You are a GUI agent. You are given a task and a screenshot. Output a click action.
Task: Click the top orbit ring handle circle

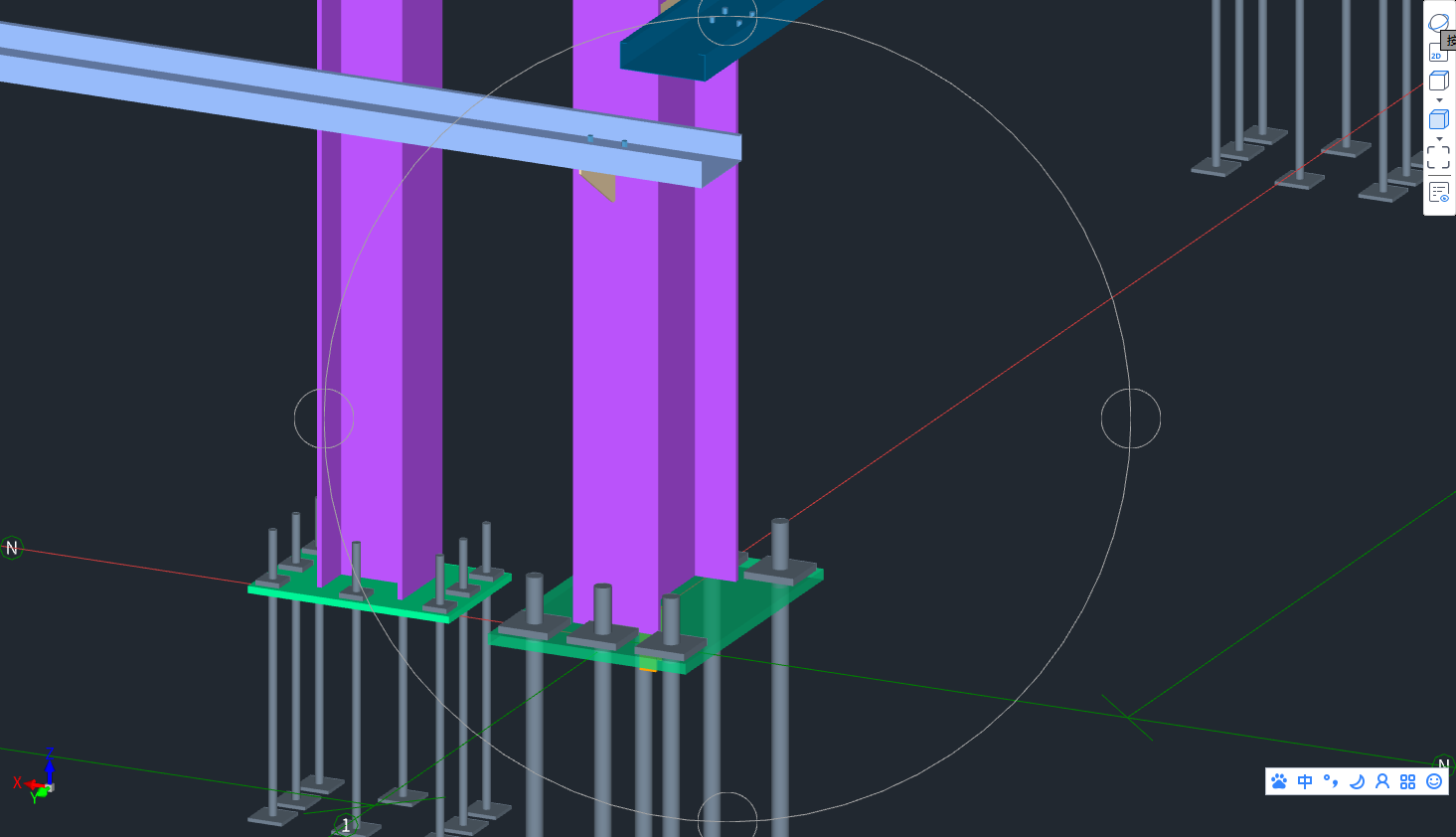pos(728,17)
